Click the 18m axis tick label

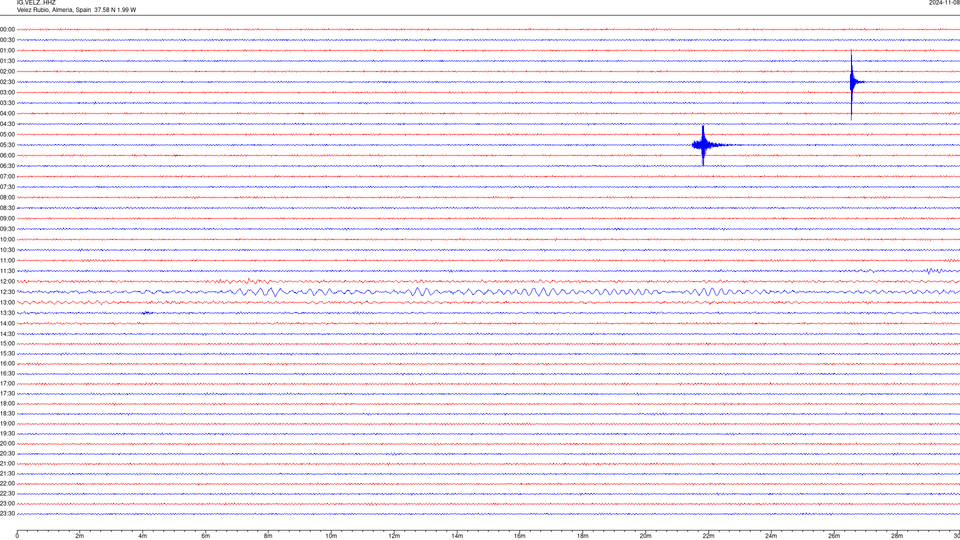tap(583, 536)
